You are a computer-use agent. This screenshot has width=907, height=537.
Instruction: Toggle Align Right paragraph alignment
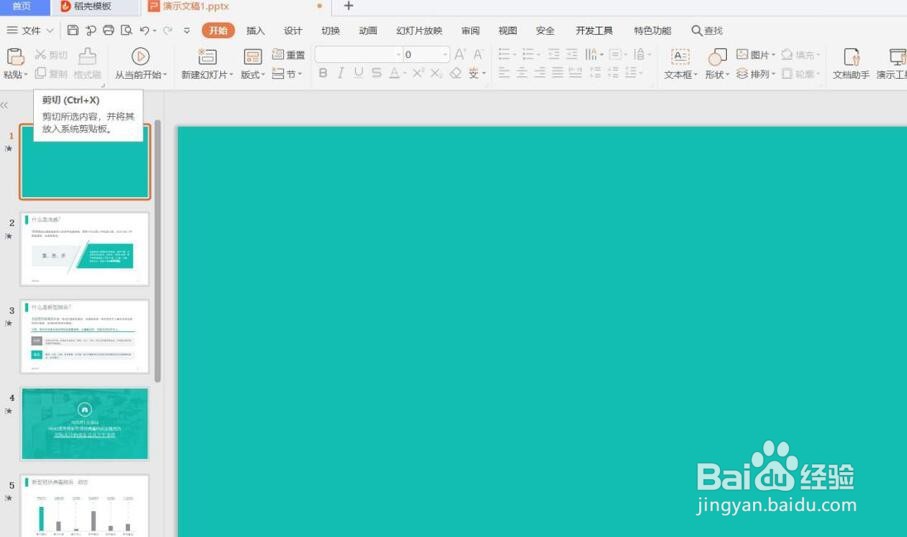pos(540,73)
